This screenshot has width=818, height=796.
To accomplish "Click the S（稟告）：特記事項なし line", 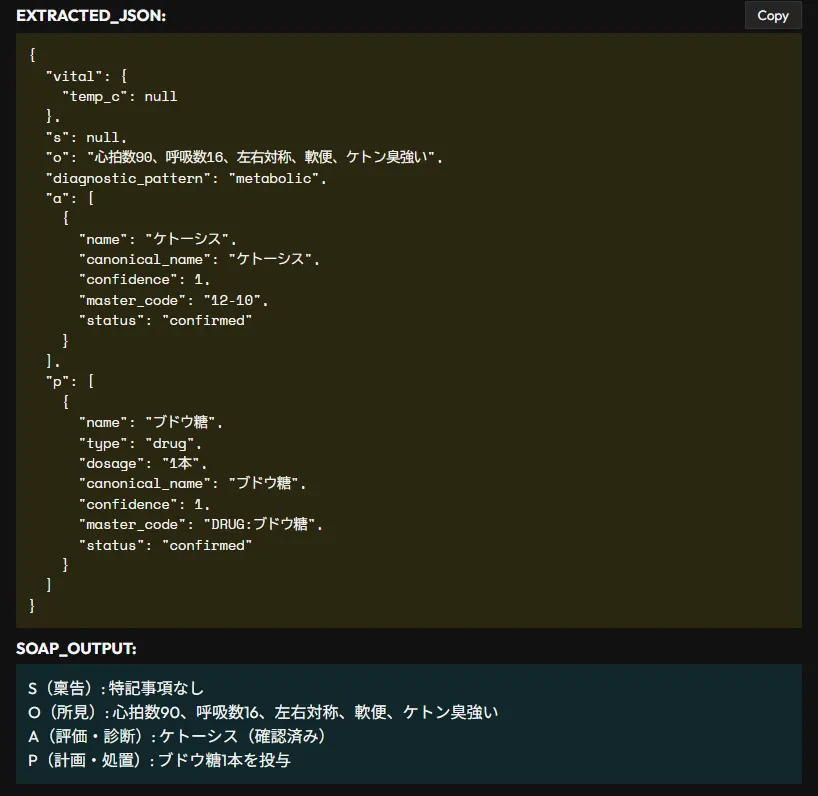I will (x=116, y=689).
